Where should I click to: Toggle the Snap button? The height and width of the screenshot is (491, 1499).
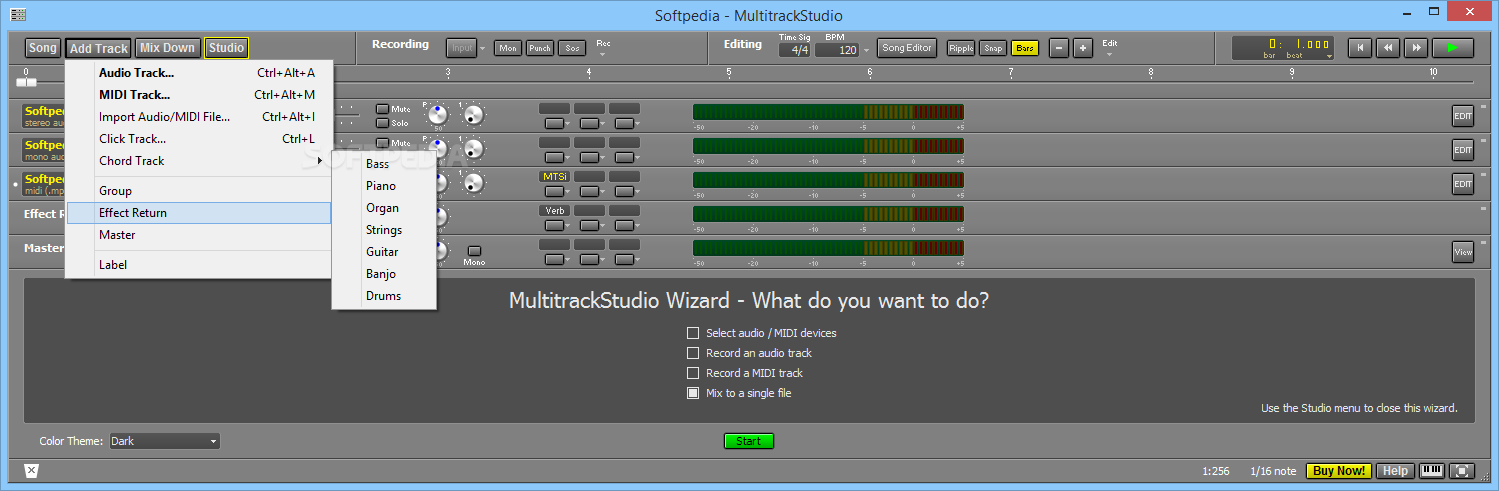point(993,48)
